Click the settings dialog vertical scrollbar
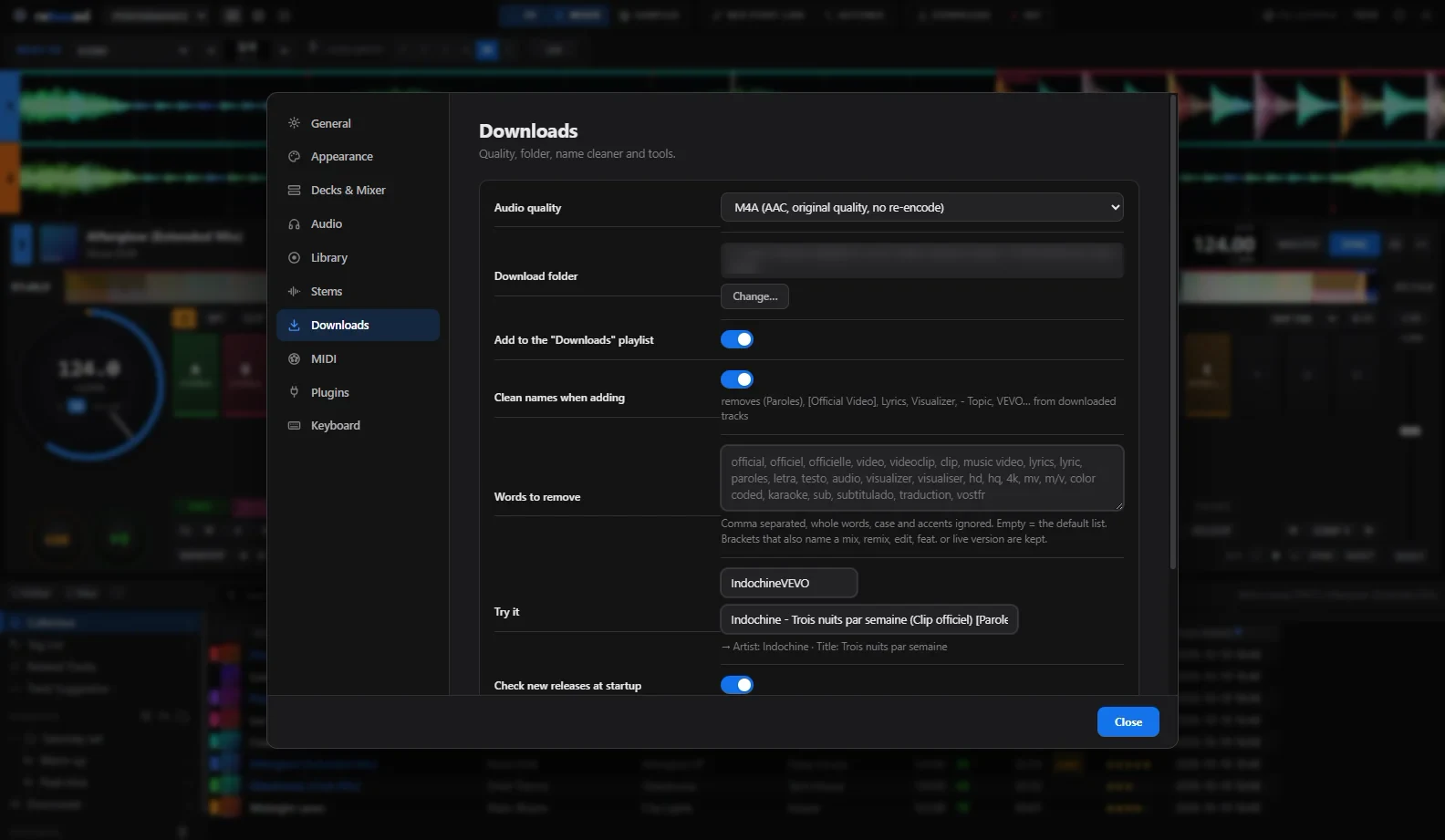Screen dimensions: 1445x840 [1173, 333]
